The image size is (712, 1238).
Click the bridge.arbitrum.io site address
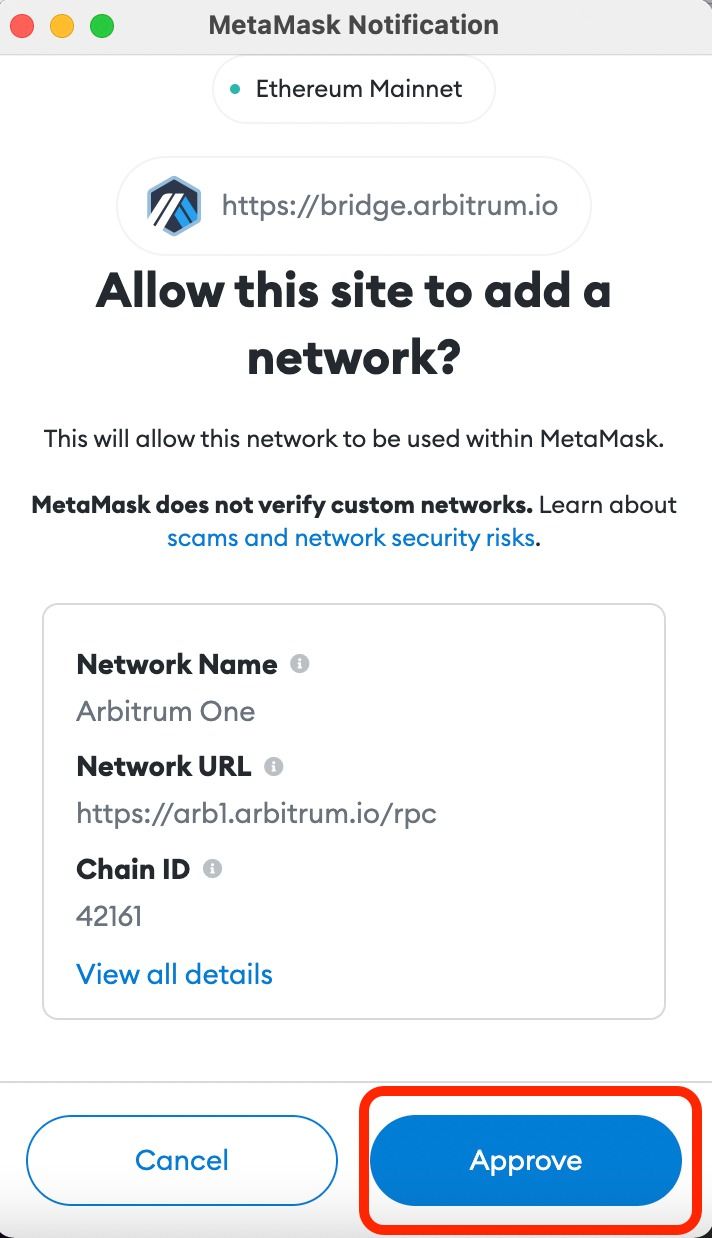389,206
